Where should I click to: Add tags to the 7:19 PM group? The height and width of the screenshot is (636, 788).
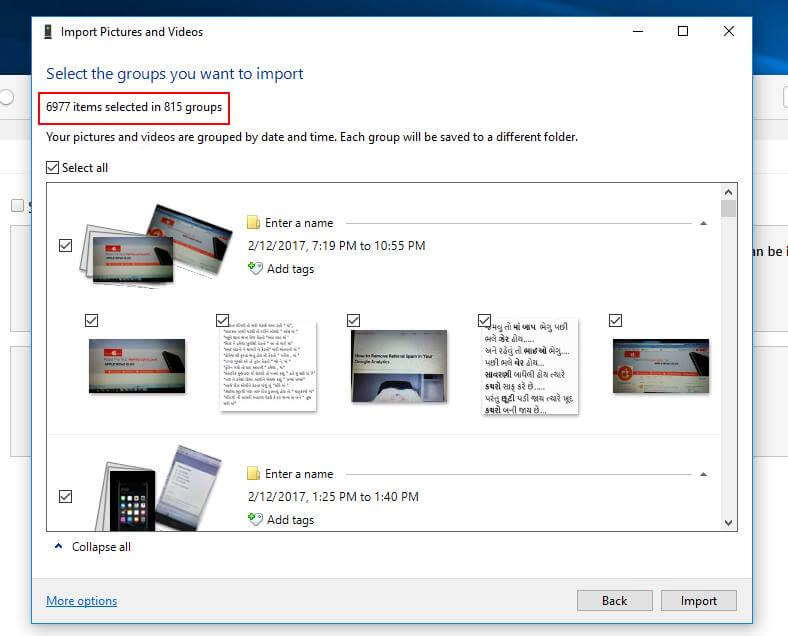(x=290, y=269)
